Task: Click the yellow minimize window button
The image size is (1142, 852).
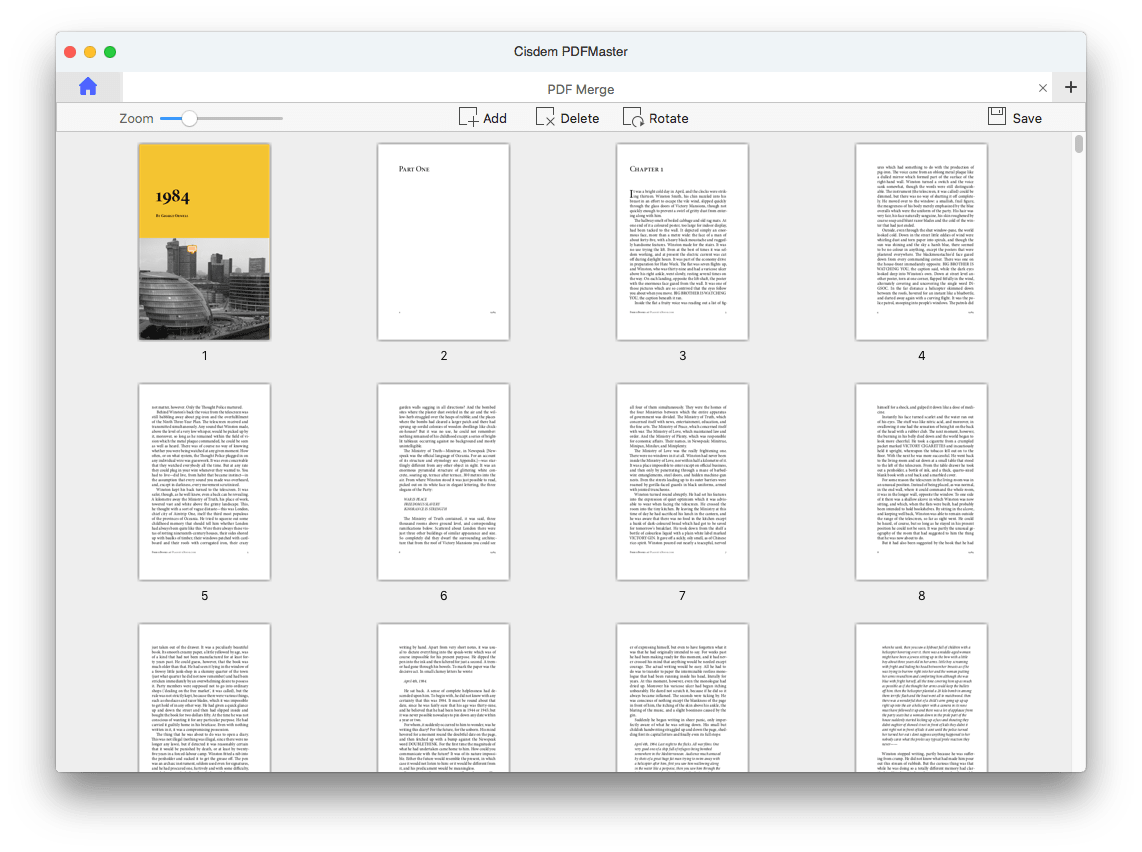Action: [x=90, y=51]
